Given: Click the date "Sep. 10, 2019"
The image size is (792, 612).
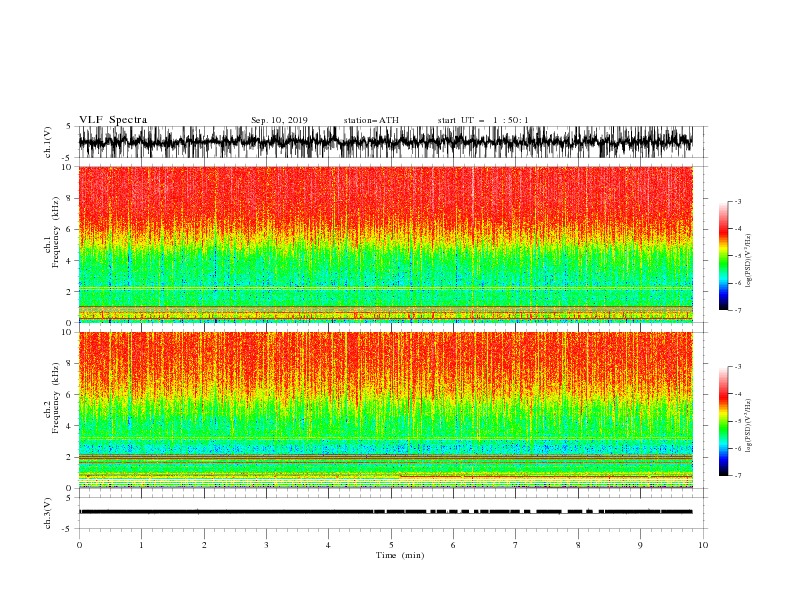Looking at the screenshot, I should click(x=279, y=120).
